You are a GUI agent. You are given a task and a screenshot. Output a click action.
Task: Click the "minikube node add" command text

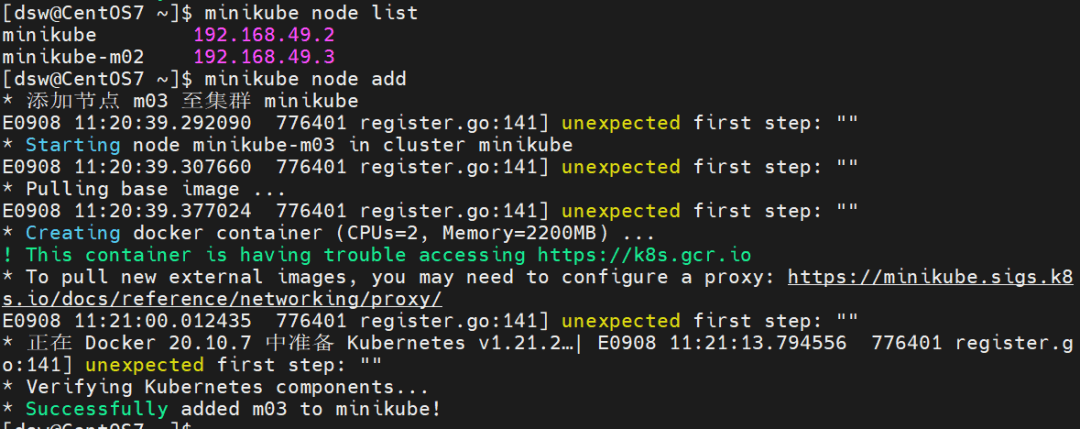pyautogui.click(x=305, y=79)
